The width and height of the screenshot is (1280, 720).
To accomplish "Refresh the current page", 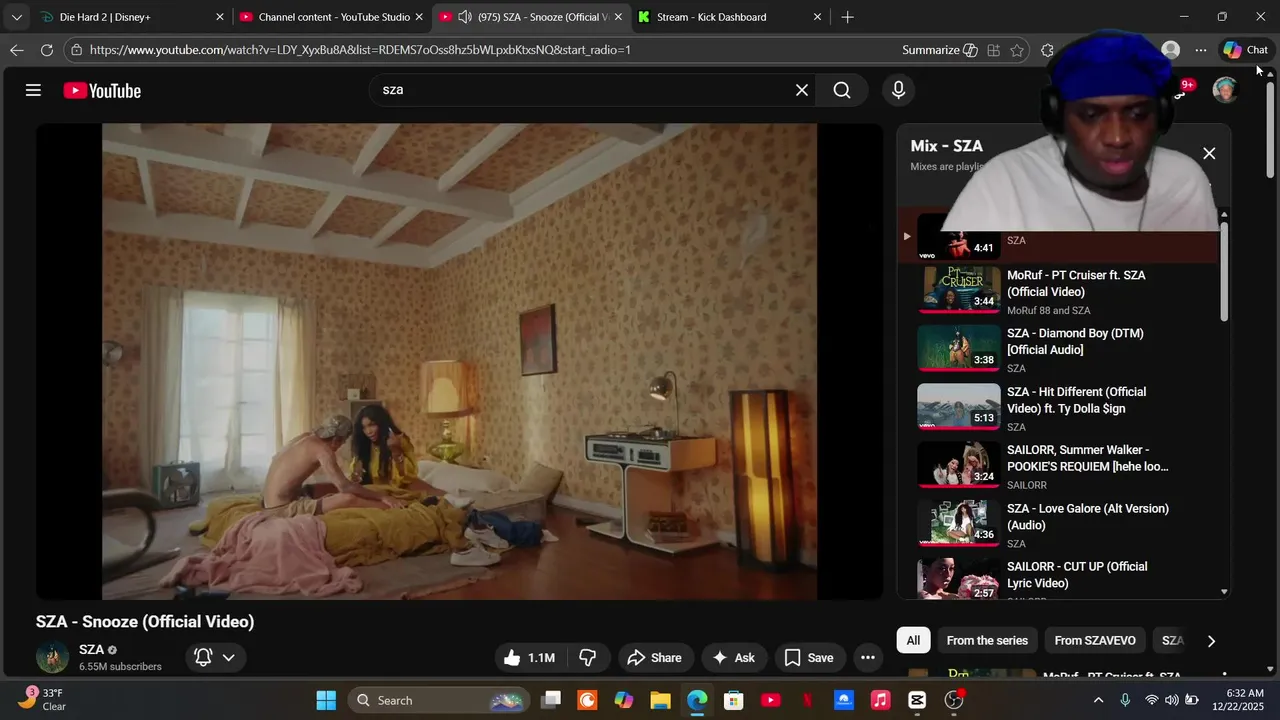I will tap(47, 50).
